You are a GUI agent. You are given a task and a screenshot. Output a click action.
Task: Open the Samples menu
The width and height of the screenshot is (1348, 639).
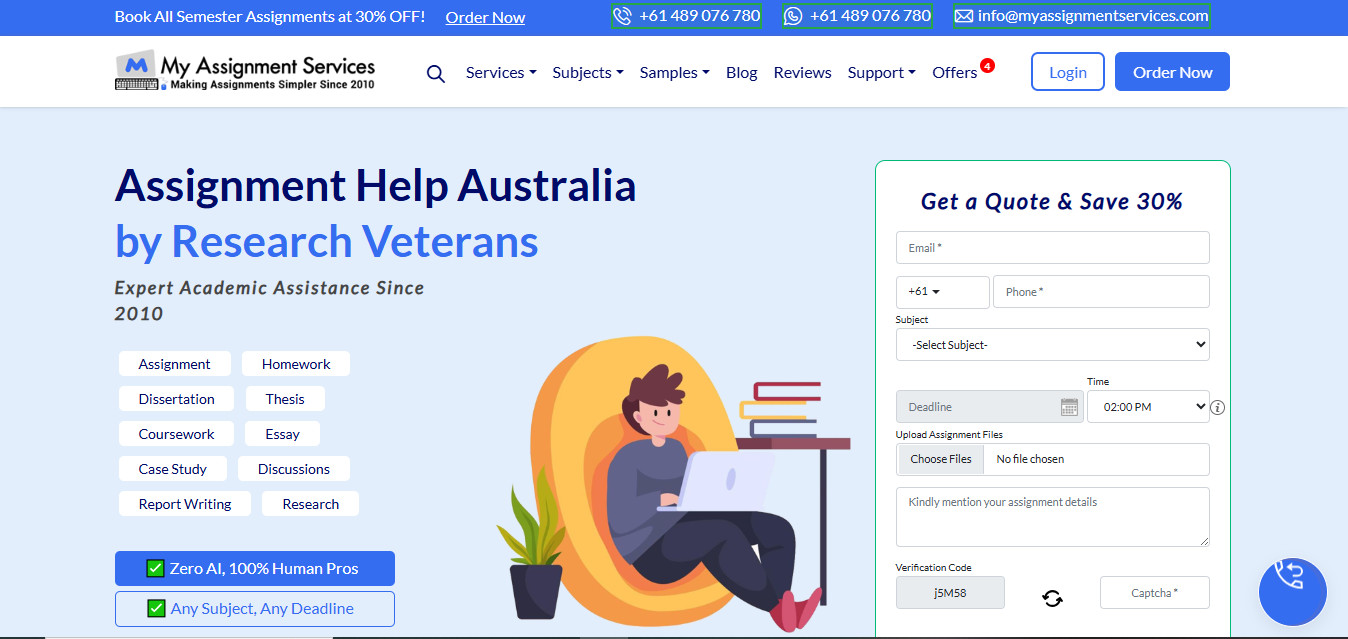[674, 73]
